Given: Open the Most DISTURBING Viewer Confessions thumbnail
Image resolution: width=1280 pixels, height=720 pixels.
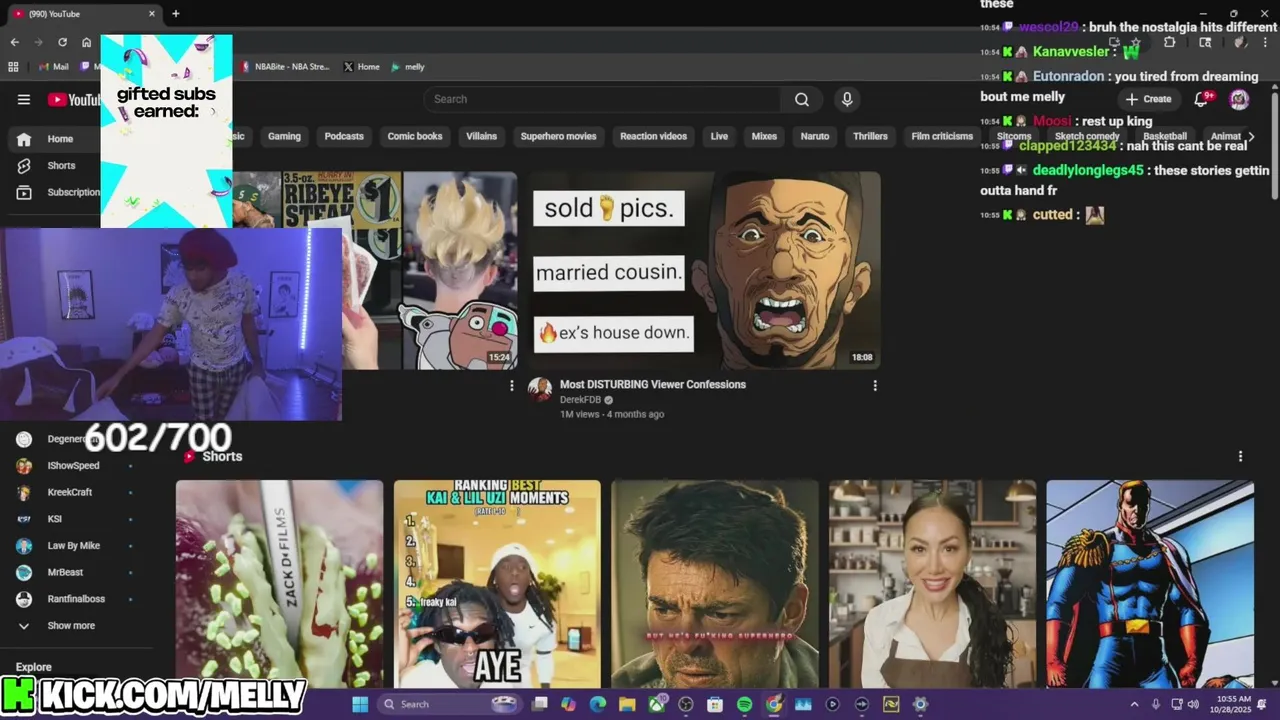Looking at the screenshot, I should (705, 270).
